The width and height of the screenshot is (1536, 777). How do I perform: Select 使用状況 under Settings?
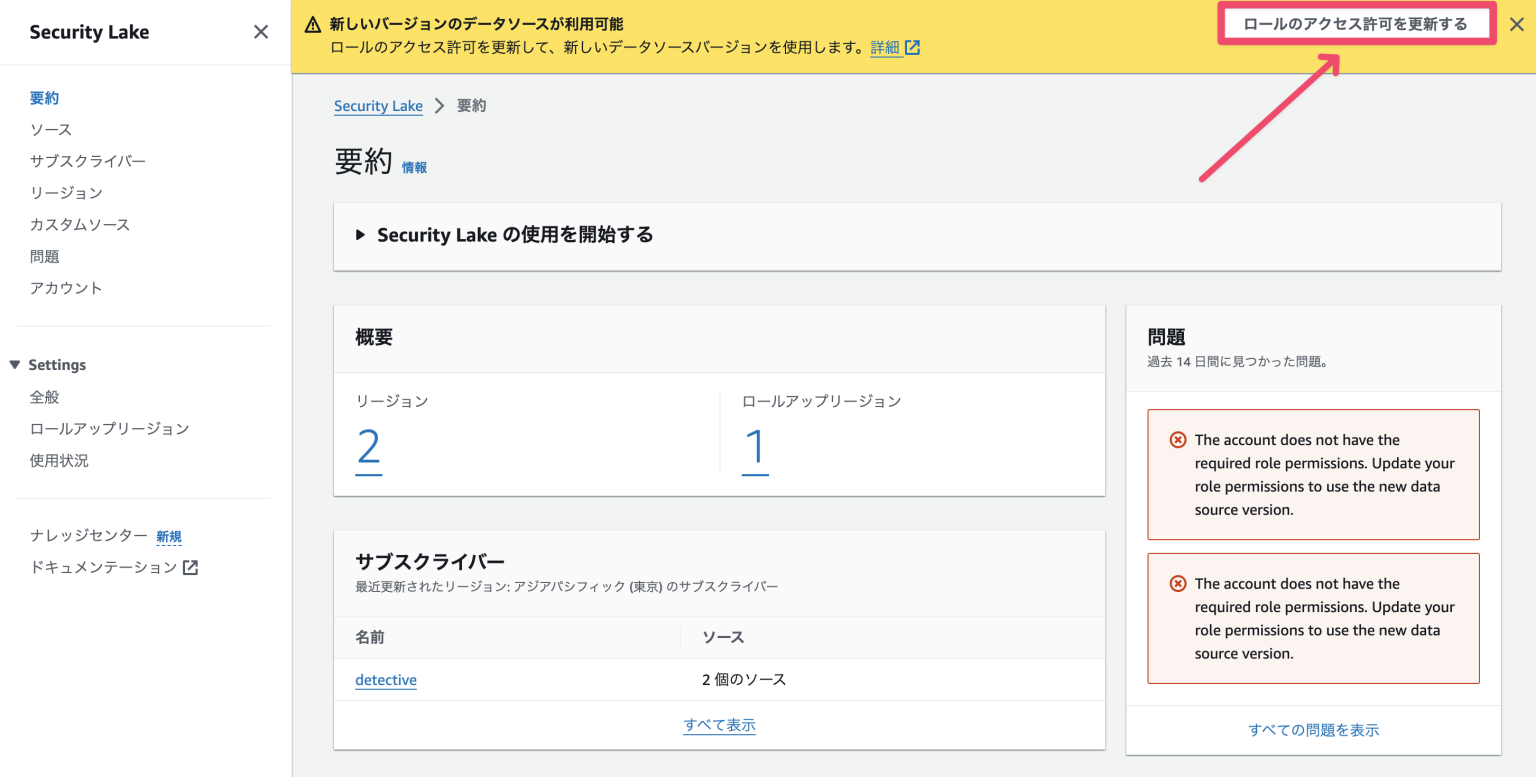[59, 459]
